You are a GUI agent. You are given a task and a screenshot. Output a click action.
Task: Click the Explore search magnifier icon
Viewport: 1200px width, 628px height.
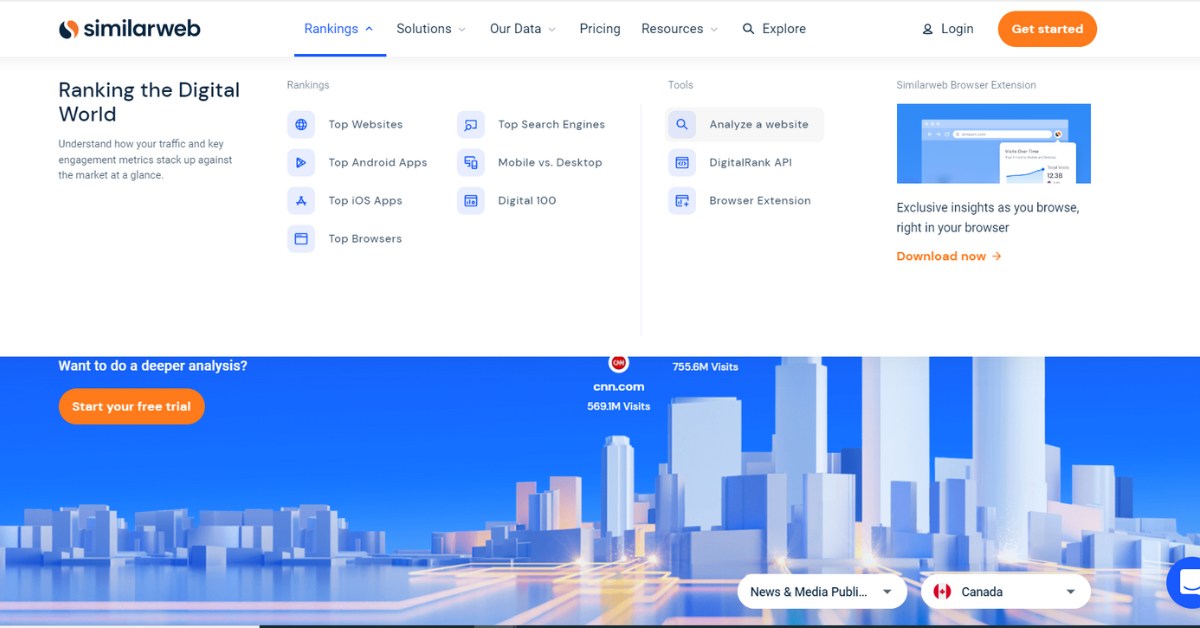[x=748, y=29]
